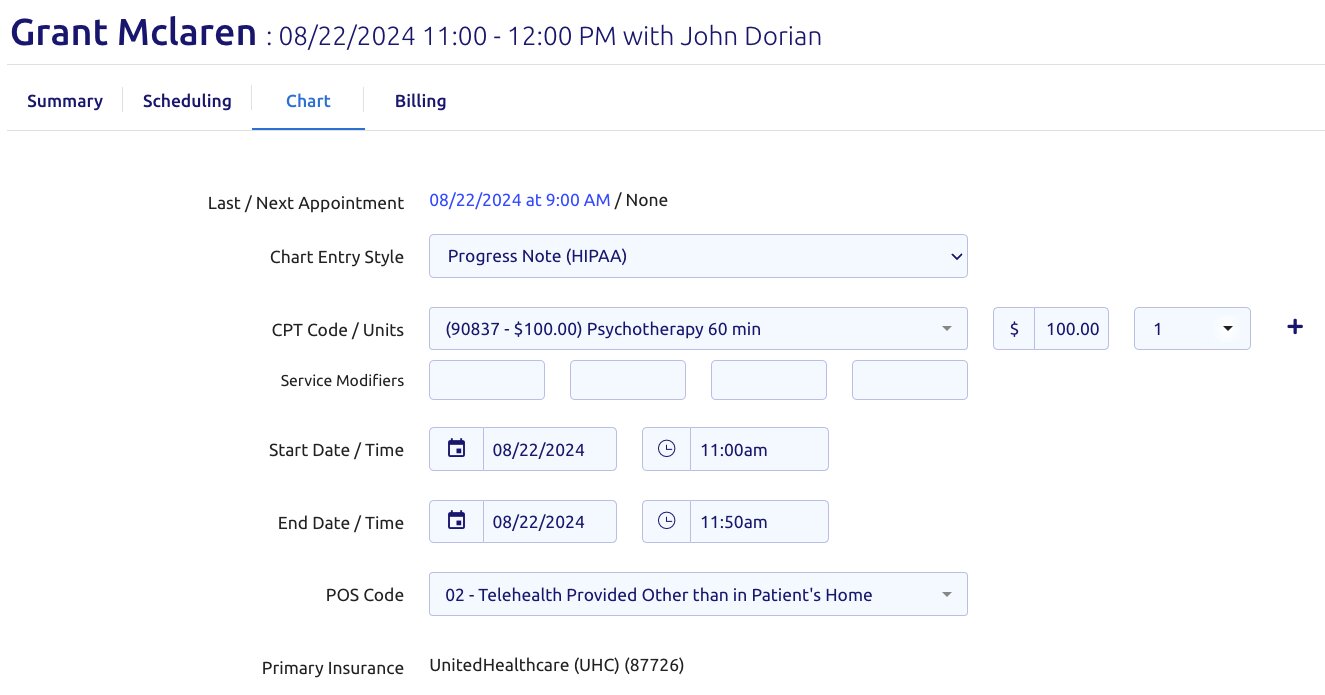1325x695 pixels.
Task: Expand the CPT Code selector
Action: [698, 329]
